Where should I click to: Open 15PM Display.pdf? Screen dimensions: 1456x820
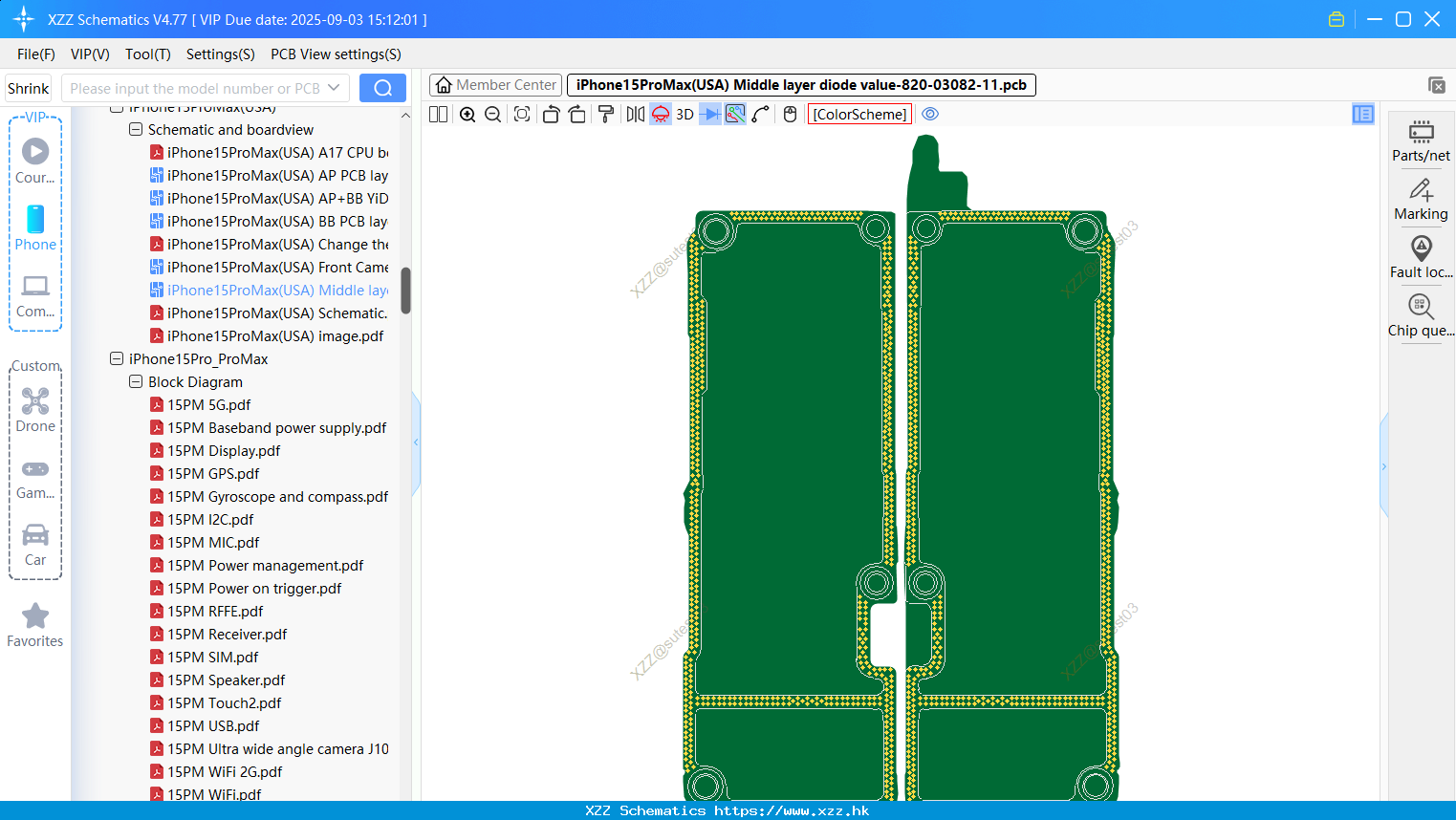[x=215, y=450]
